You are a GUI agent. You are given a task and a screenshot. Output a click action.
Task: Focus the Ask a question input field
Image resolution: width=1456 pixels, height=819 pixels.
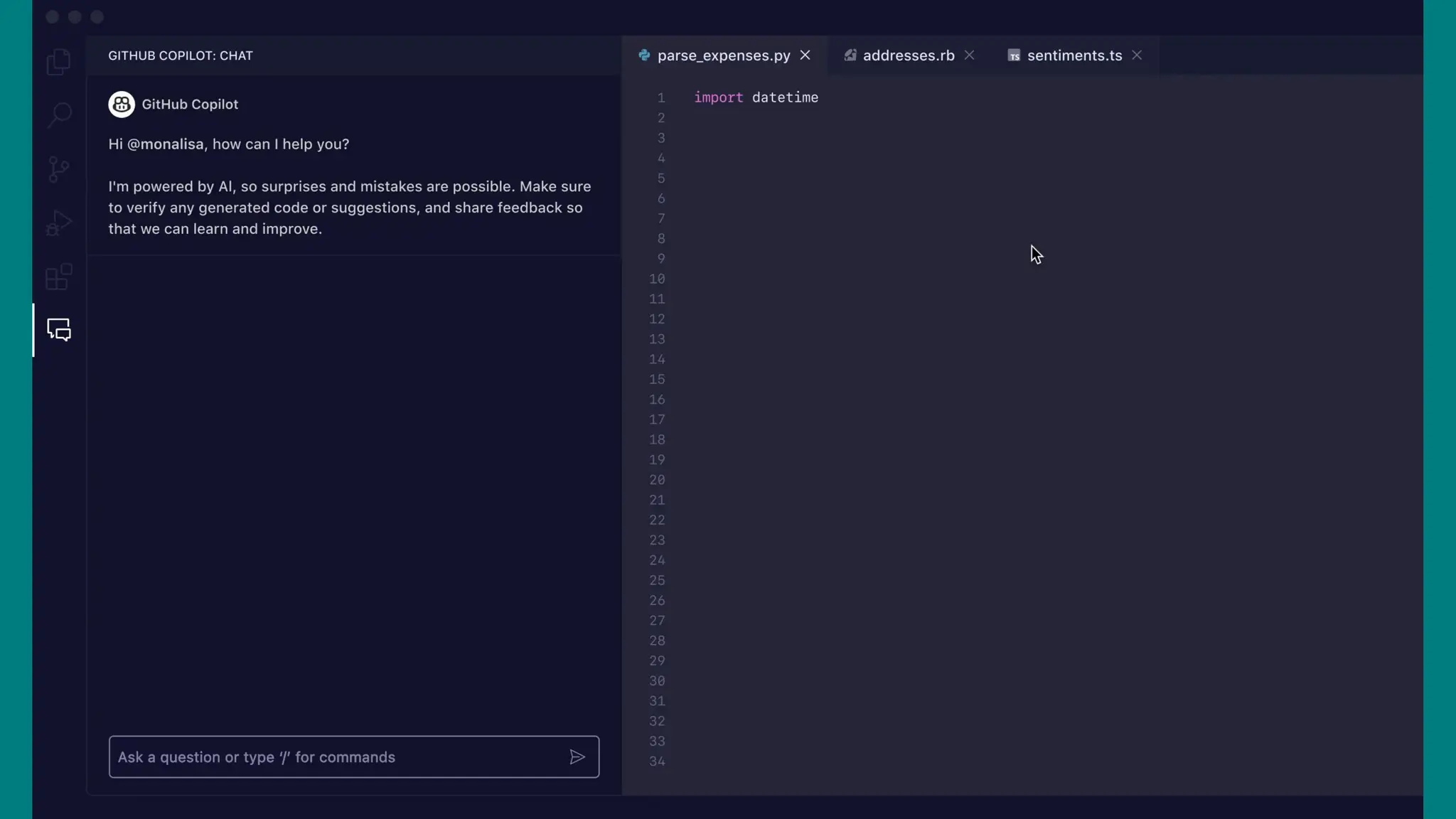pos(338,757)
